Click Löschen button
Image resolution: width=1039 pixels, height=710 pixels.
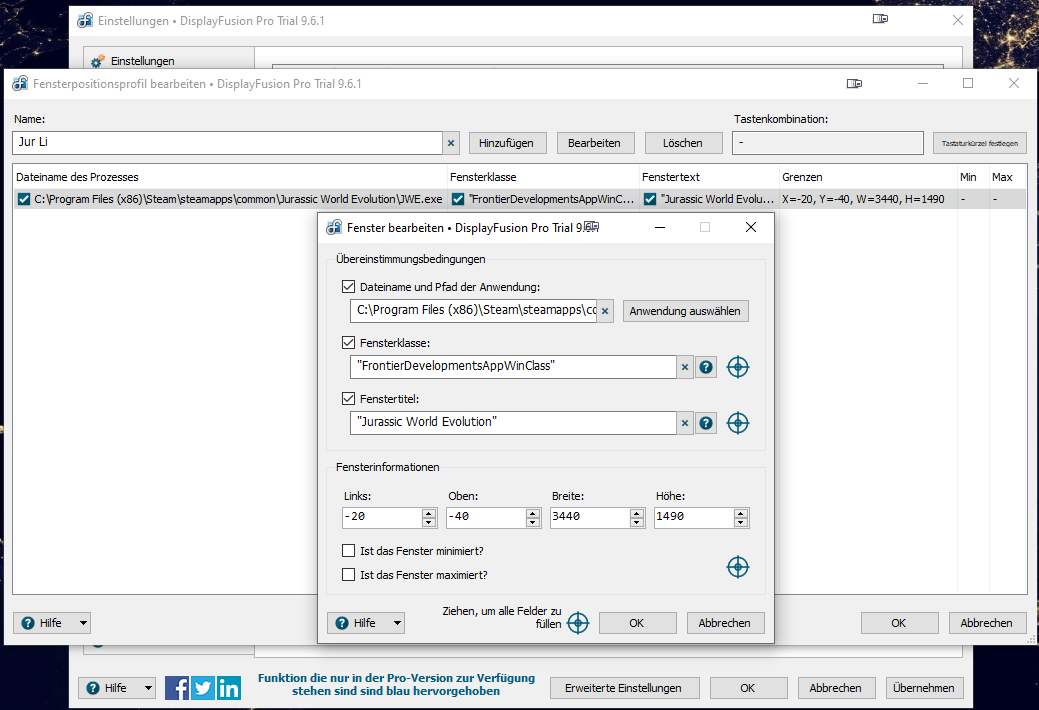683,143
